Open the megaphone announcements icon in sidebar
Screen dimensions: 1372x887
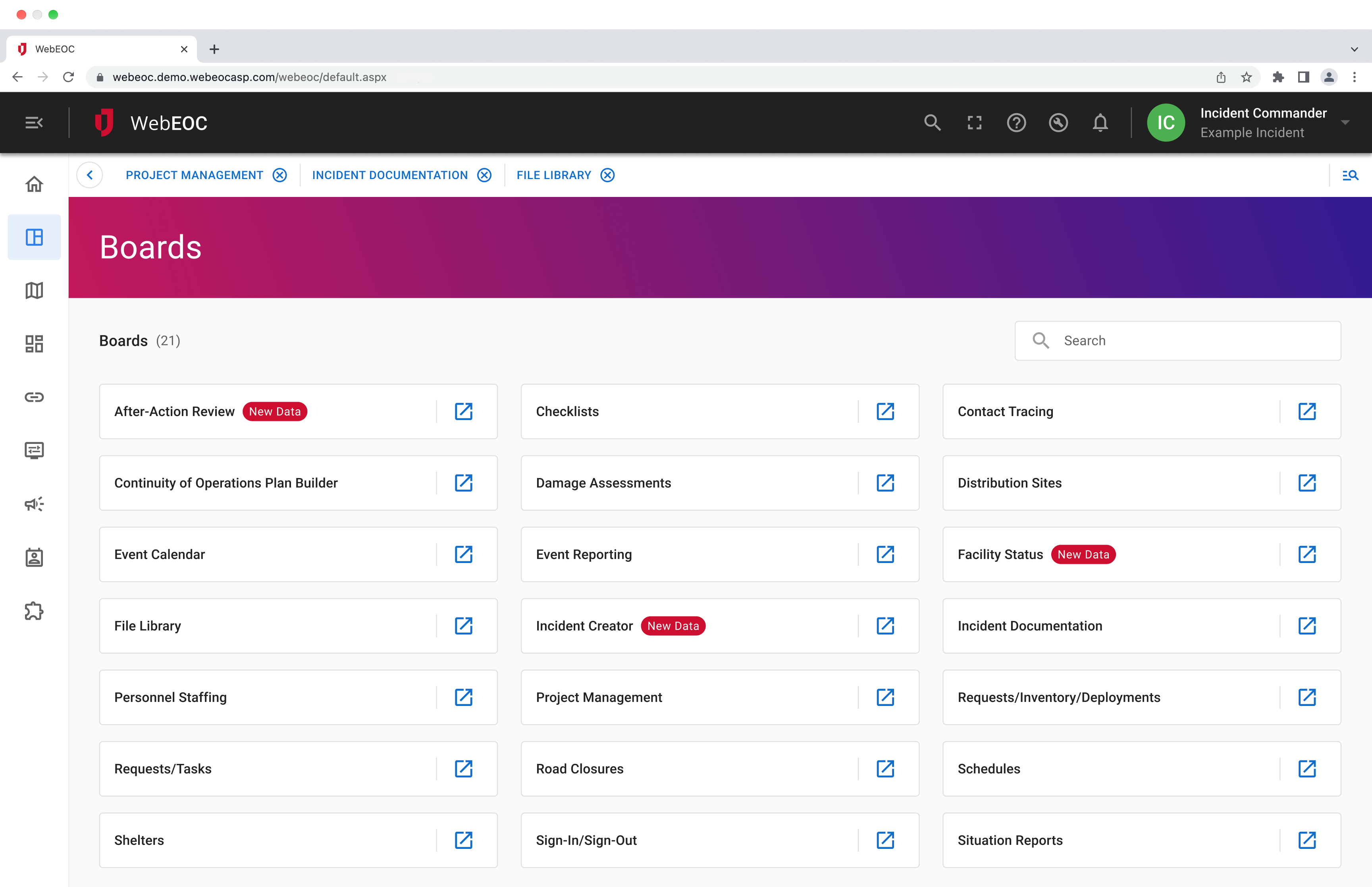tap(34, 504)
